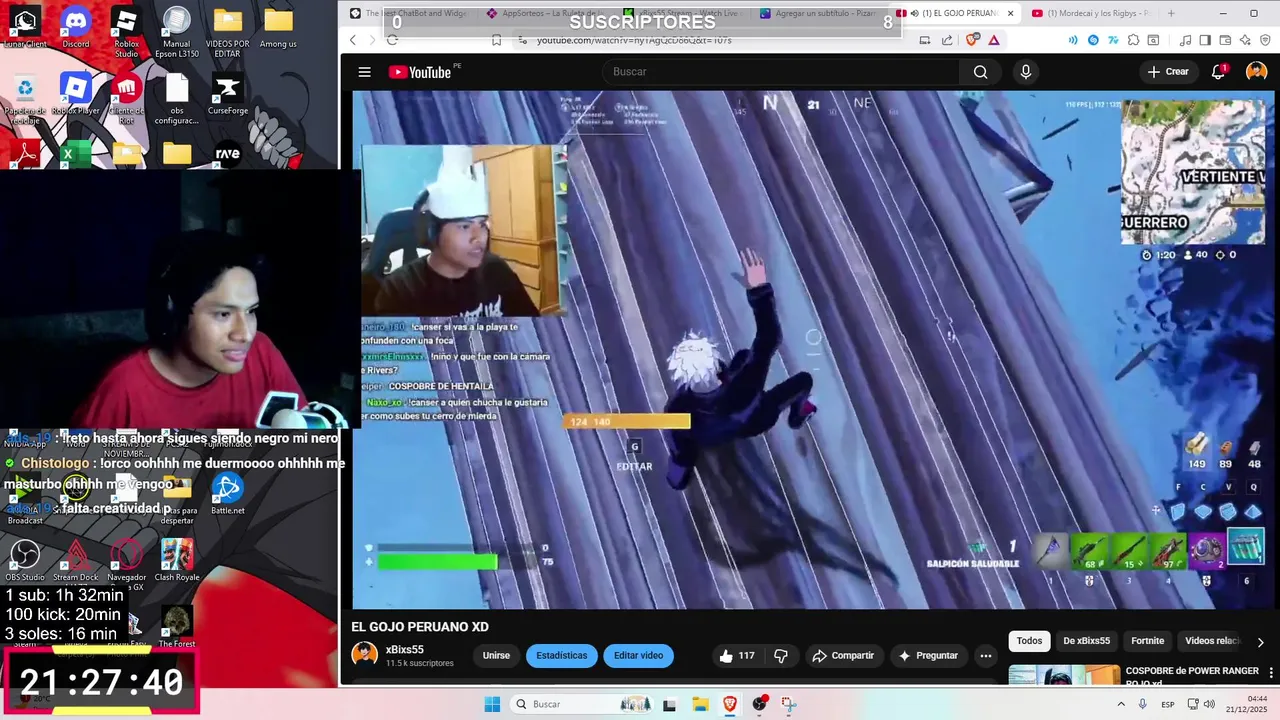This screenshot has width=1280, height=720.
Task: Open the VIDEOS POR EDITAR folder
Action: point(227,32)
